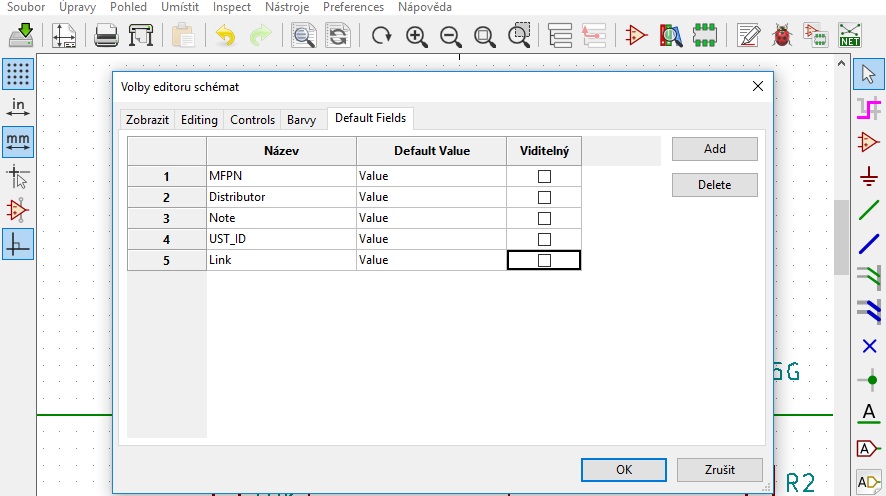This screenshot has width=886, height=496.
Task: Click the vertical scrollbar up arrow
Action: point(841,63)
